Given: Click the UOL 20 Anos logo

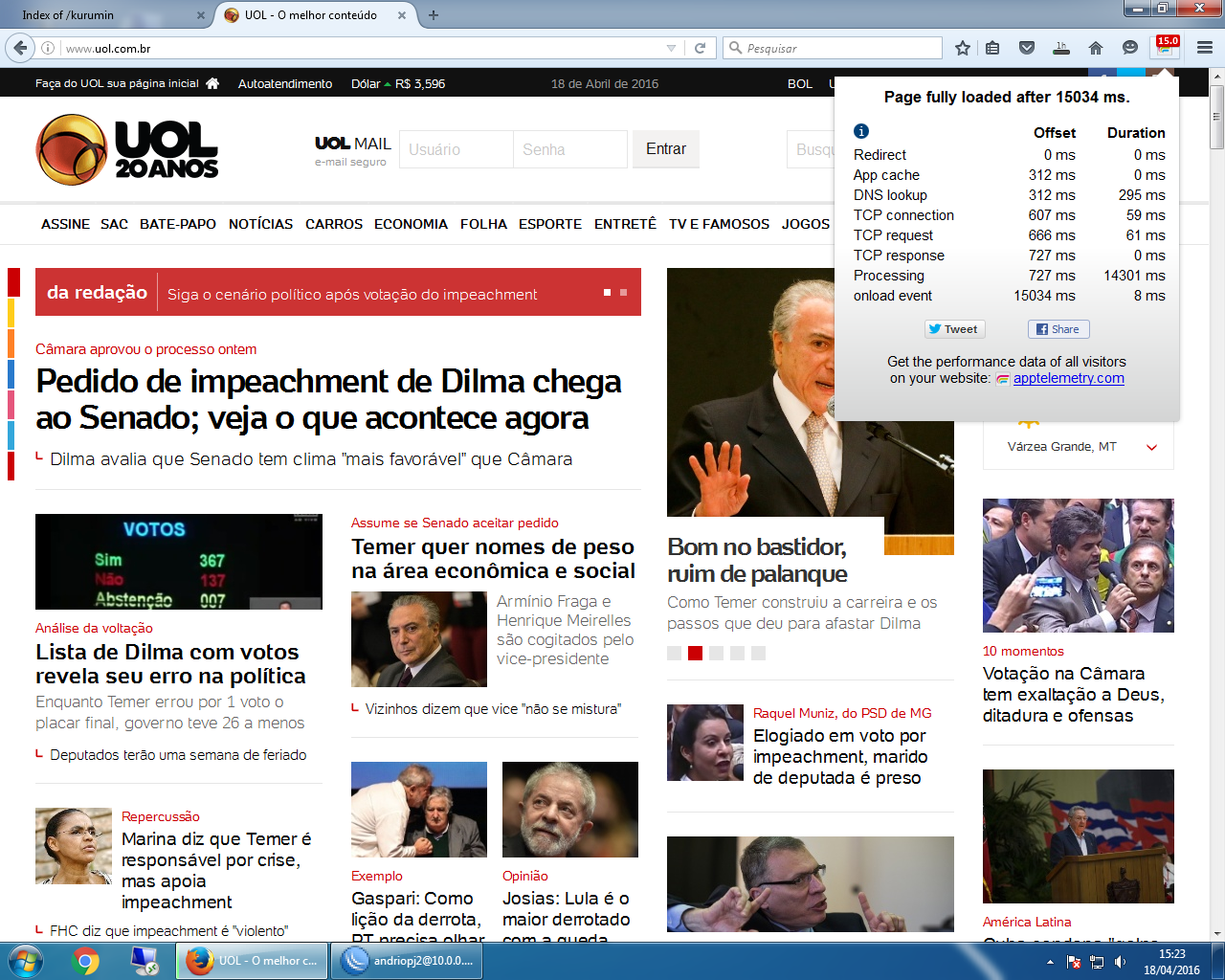Looking at the screenshot, I should 127,149.
